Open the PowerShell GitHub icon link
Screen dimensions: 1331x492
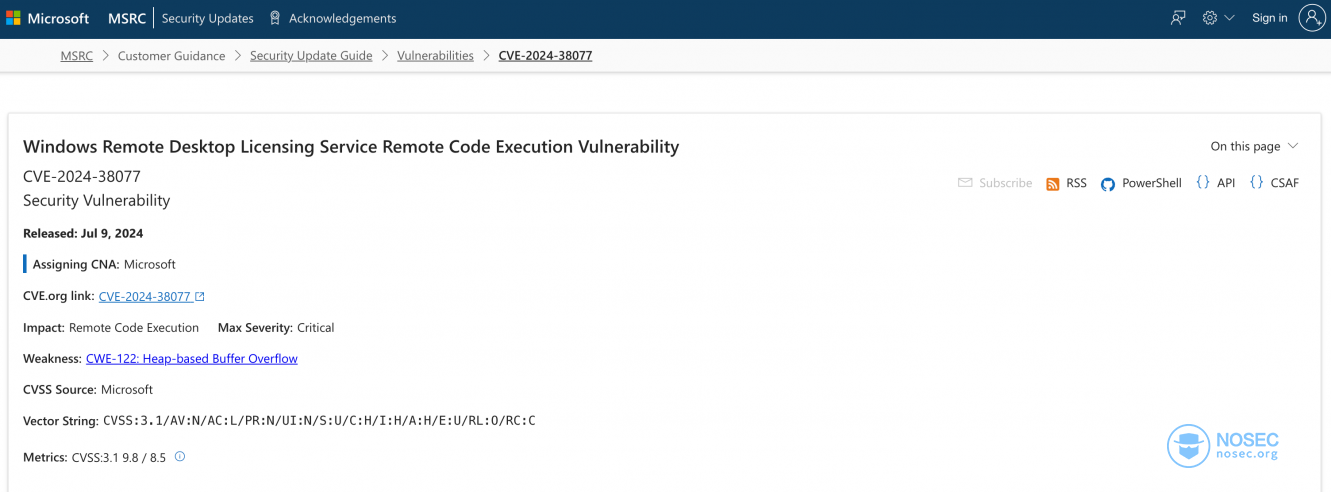1108,184
